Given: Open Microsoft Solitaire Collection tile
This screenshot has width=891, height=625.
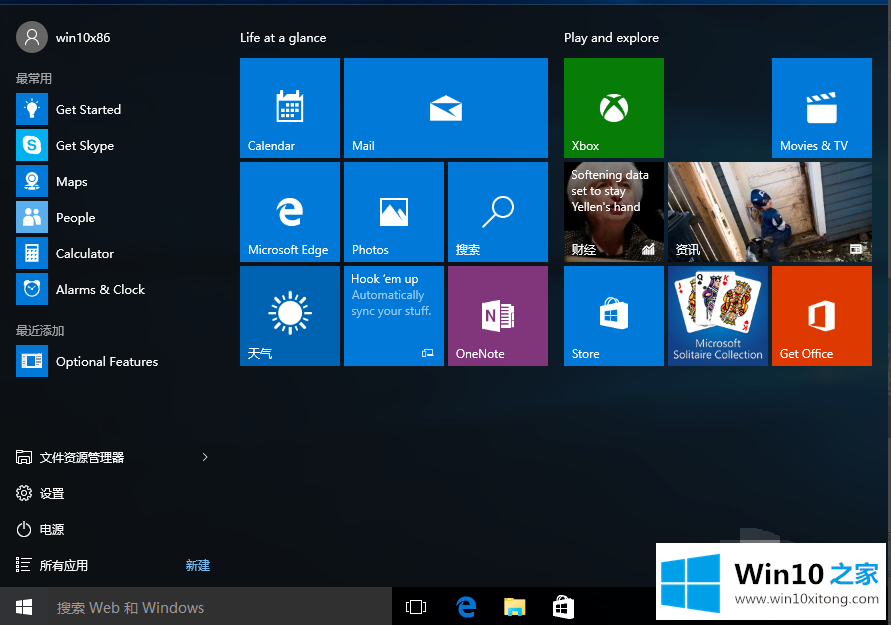Looking at the screenshot, I should (717, 316).
